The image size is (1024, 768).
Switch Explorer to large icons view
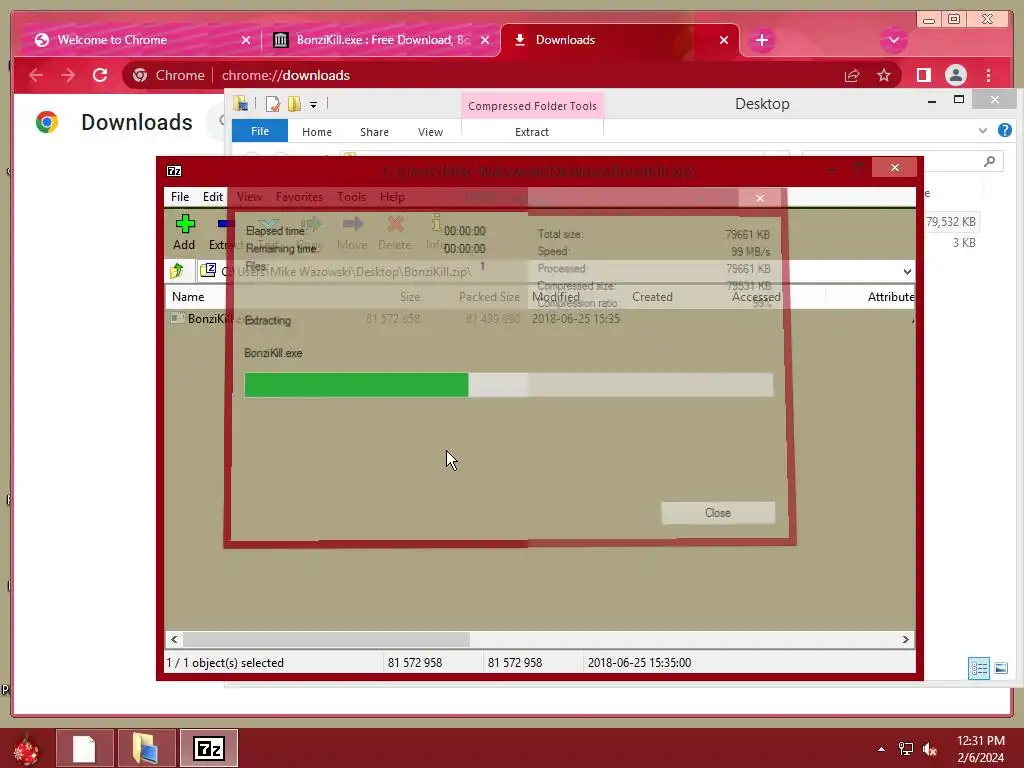[x=1001, y=668]
